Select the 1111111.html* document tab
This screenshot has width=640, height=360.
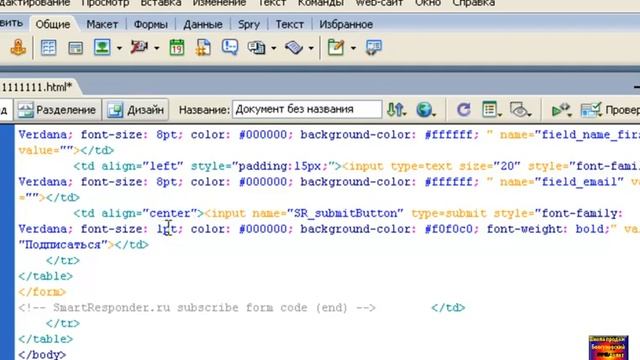(36, 87)
